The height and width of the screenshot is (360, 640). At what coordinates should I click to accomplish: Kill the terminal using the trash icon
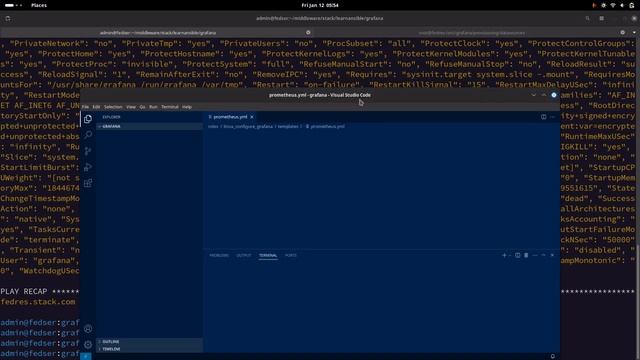click(x=526, y=255)
